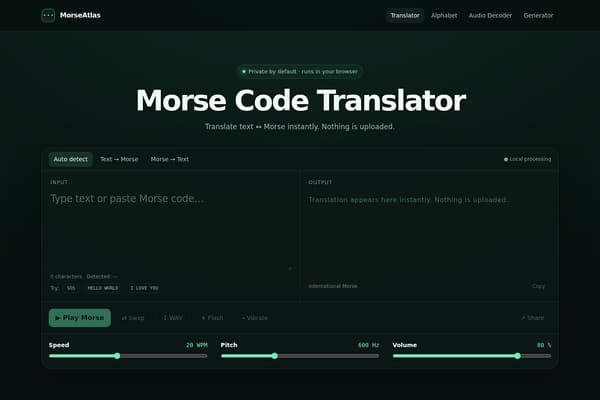This screenshot has height=400, width=600.
Task: Click the 'Morse Code Translator' heading
Action: pos(301,101)
